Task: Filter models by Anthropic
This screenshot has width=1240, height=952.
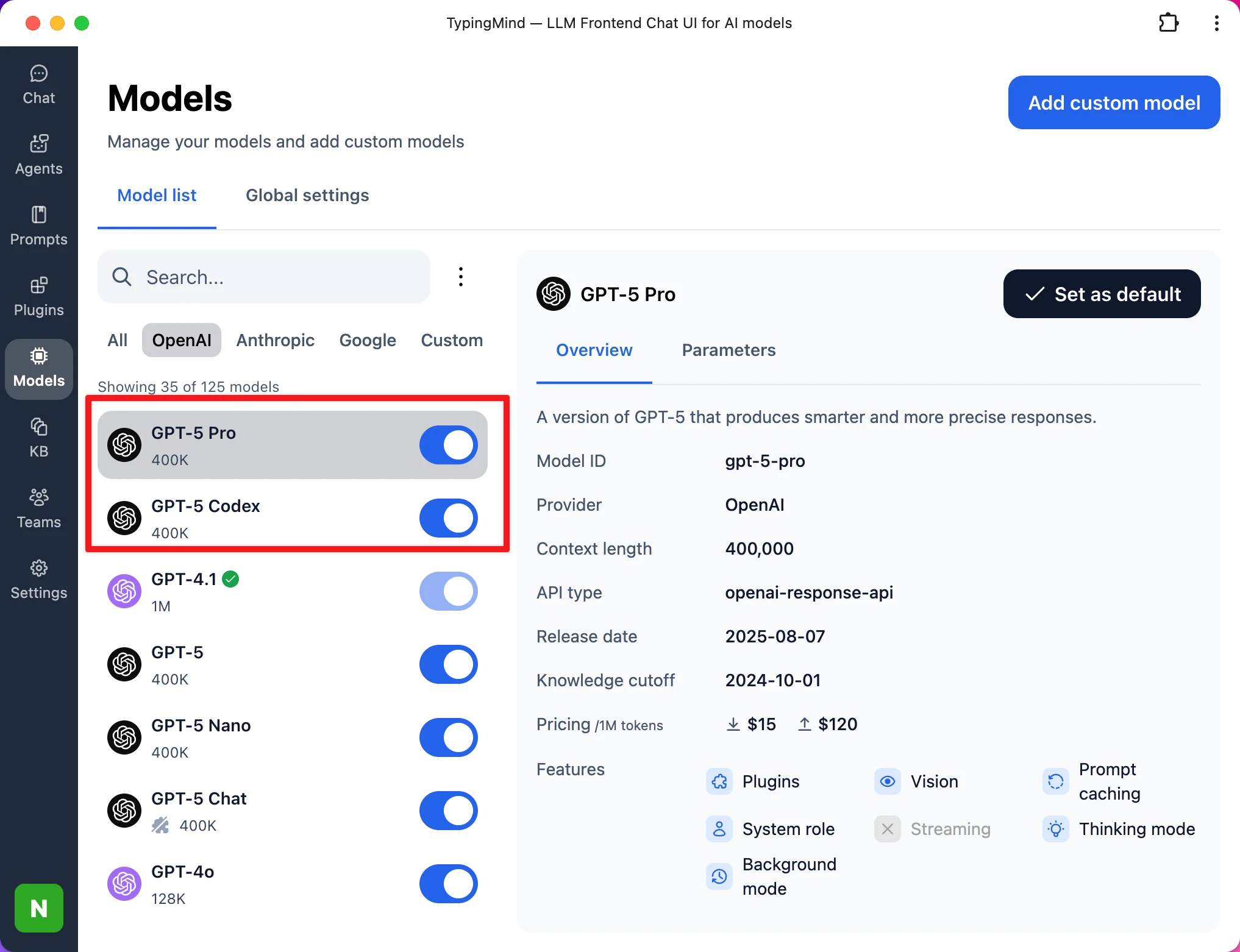Action: click(276, 340)
